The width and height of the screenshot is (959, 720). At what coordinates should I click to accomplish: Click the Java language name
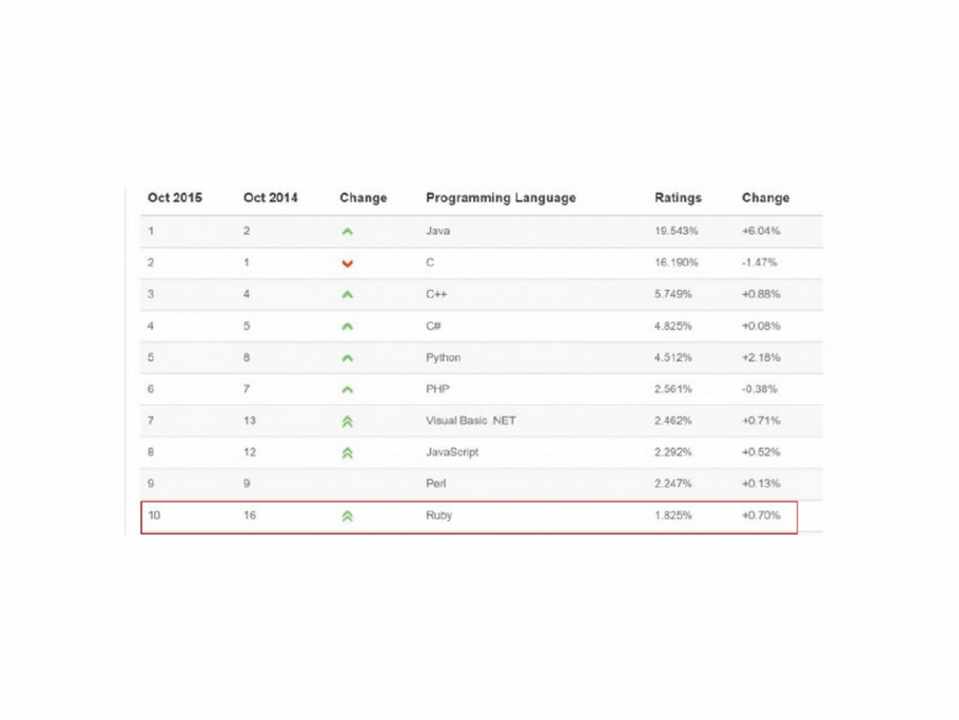coord(438,231)
